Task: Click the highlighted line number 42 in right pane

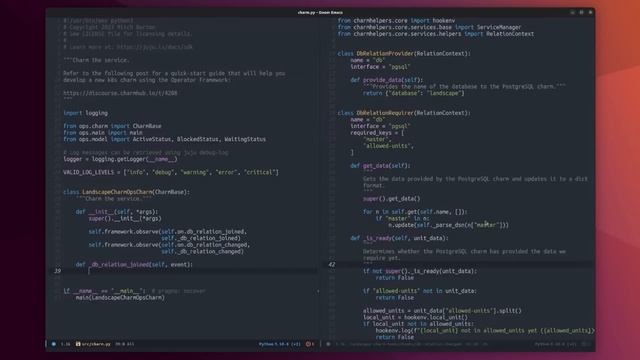Action: 332,264
